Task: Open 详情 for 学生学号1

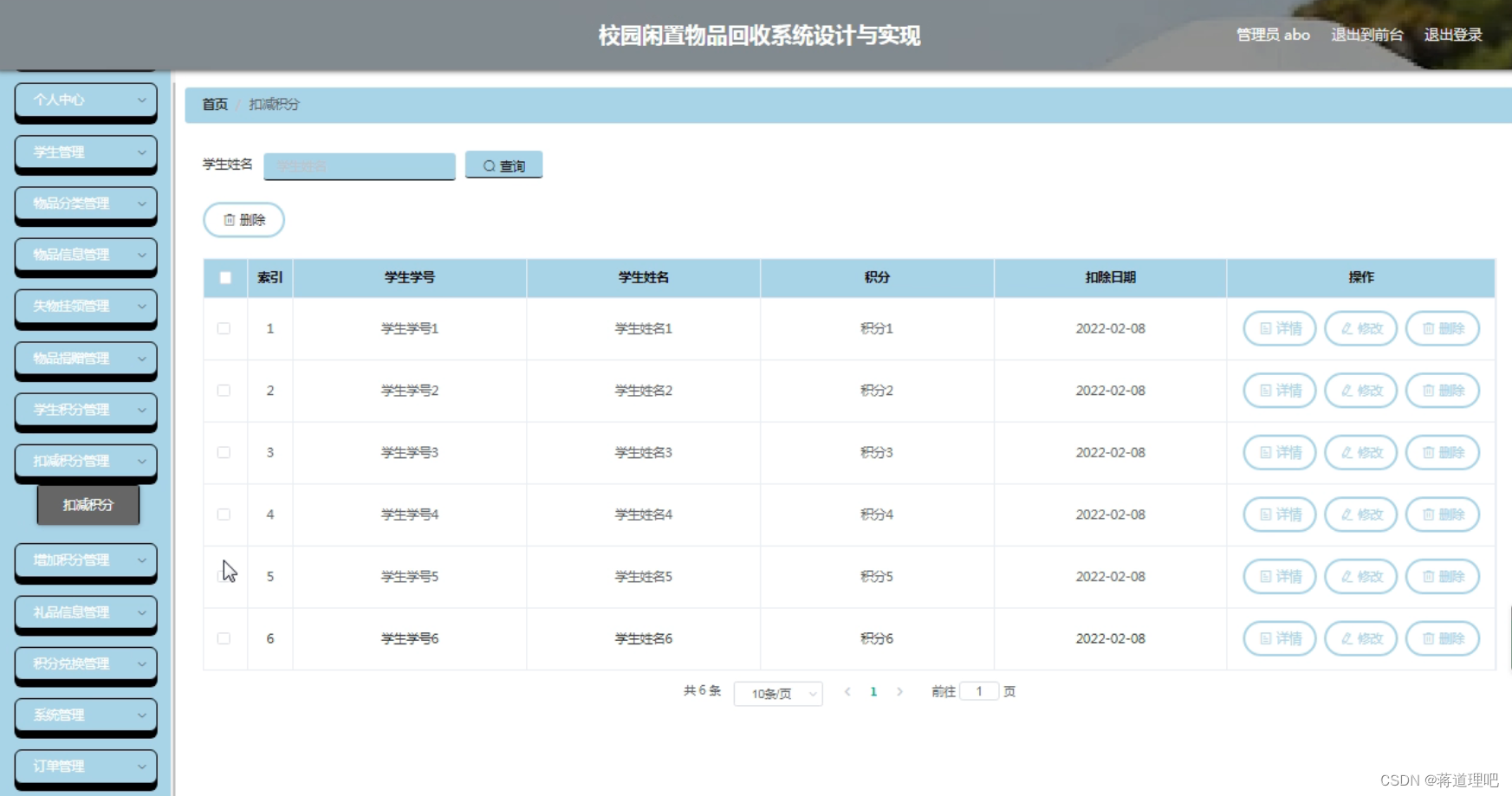Action: (x=1279, y=328)
